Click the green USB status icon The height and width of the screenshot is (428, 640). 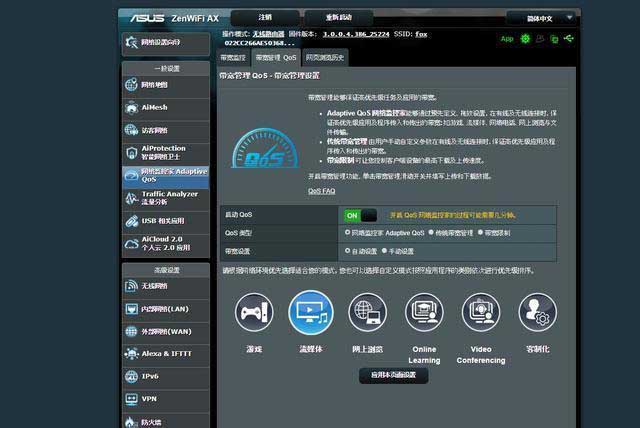[x=569, y=38]
